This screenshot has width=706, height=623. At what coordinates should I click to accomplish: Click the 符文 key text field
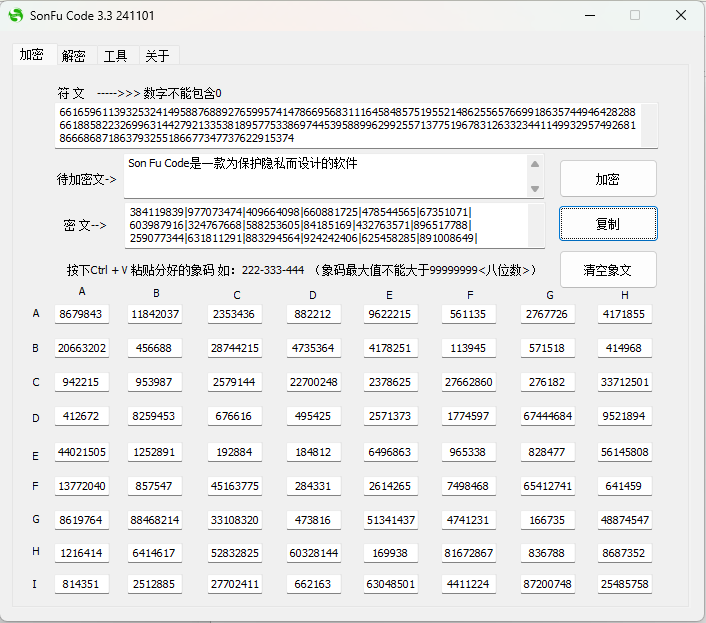click(348, 125)
